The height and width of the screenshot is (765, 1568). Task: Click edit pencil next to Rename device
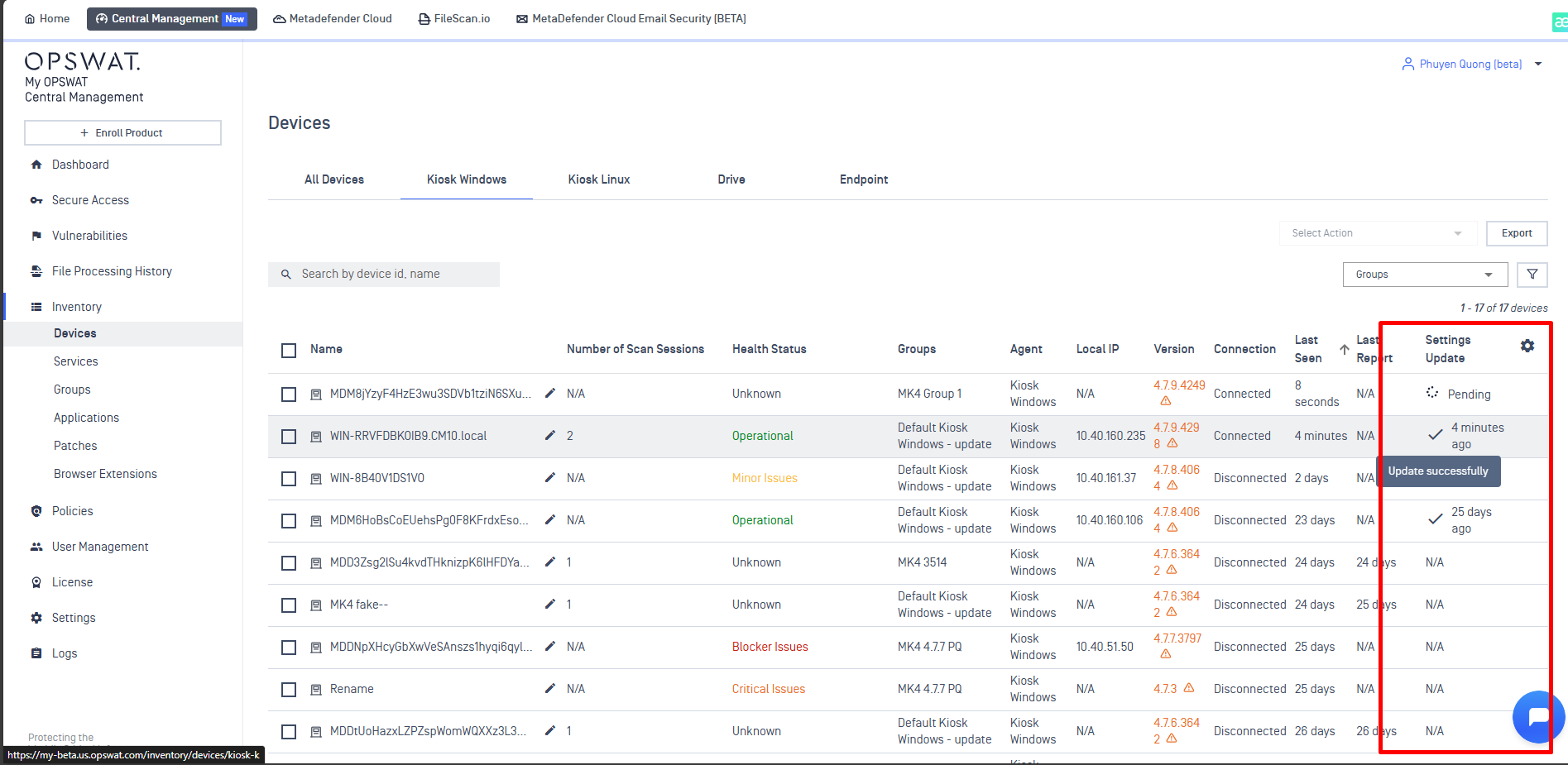[549, 689]
